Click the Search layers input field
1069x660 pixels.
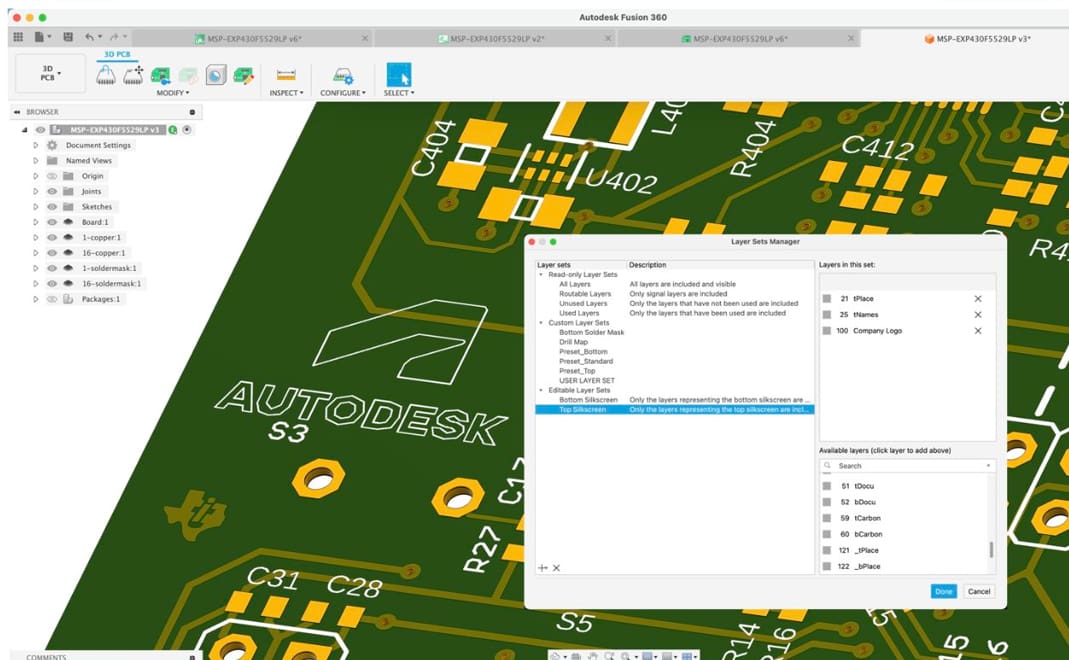(907, 466)
